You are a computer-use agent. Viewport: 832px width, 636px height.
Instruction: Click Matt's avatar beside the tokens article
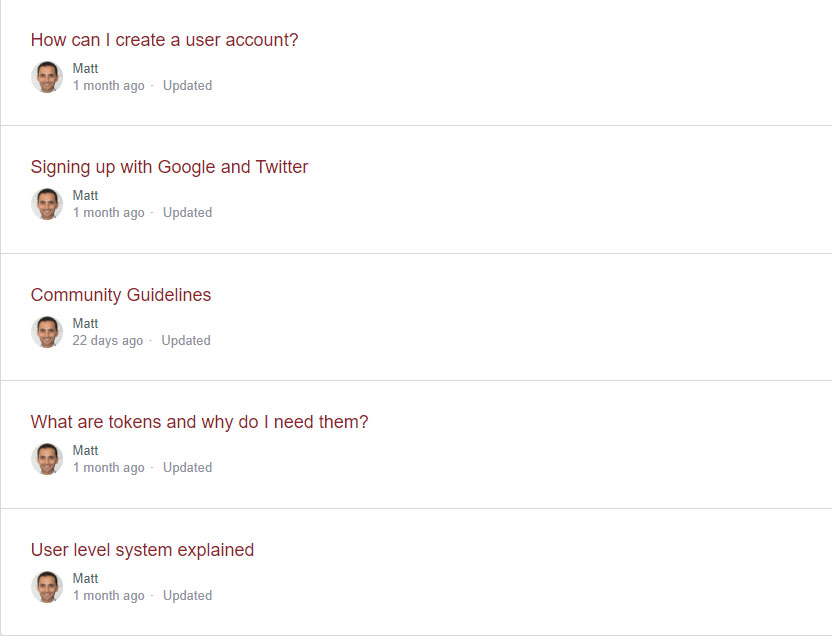[46, 459]
